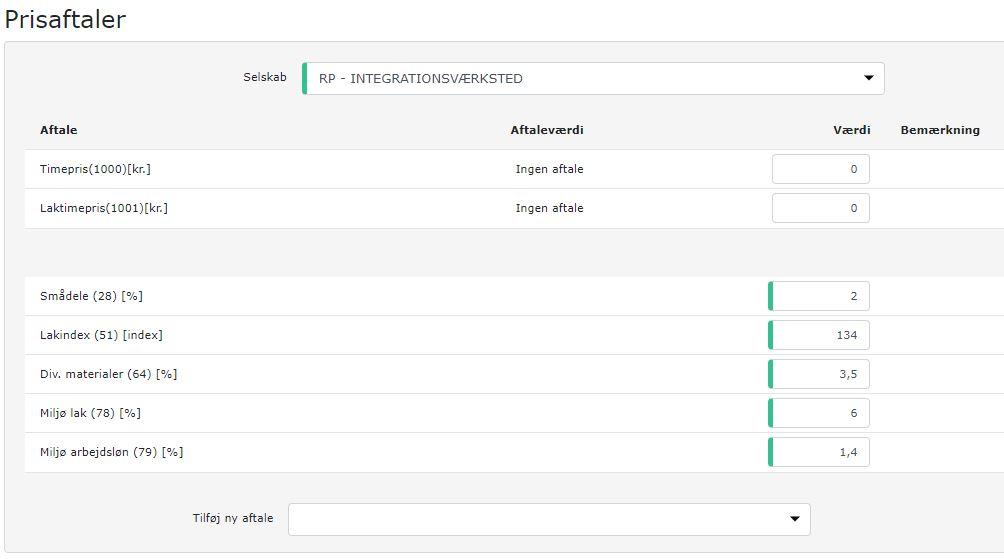This screenshot has height=559, width=1004.
Task: Click the Miljø lak value field
Action: click(820, 413)
